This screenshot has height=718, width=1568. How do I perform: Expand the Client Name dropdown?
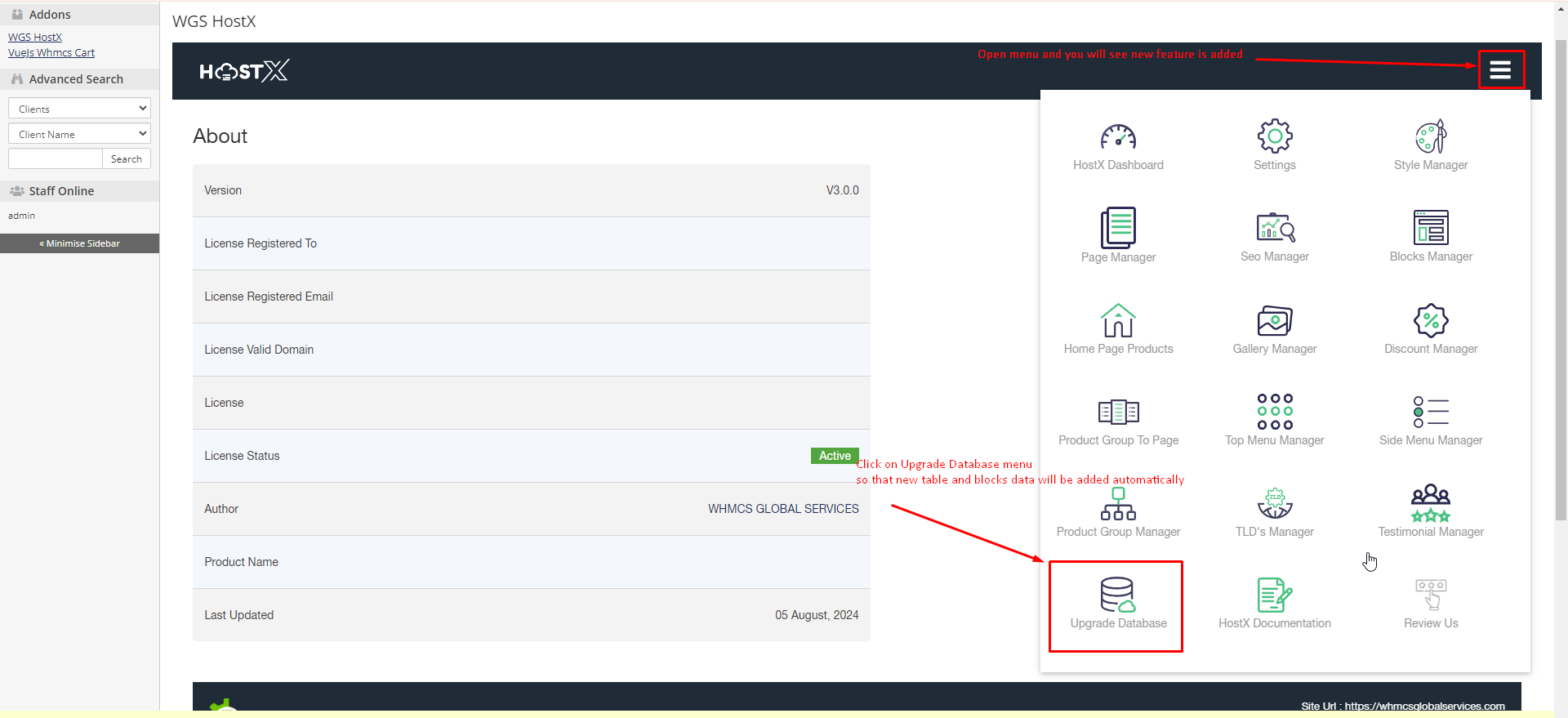click(x=79, y=134)
